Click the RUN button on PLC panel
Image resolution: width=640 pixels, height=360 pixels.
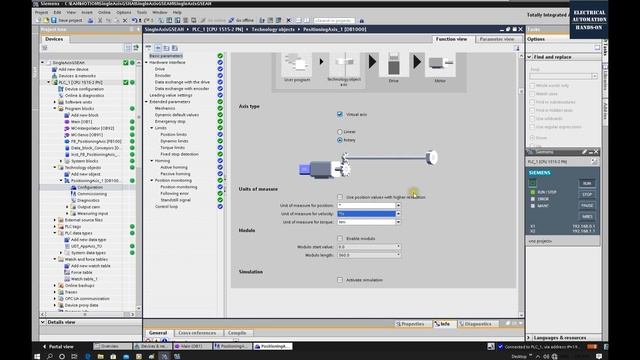(587, 184)
